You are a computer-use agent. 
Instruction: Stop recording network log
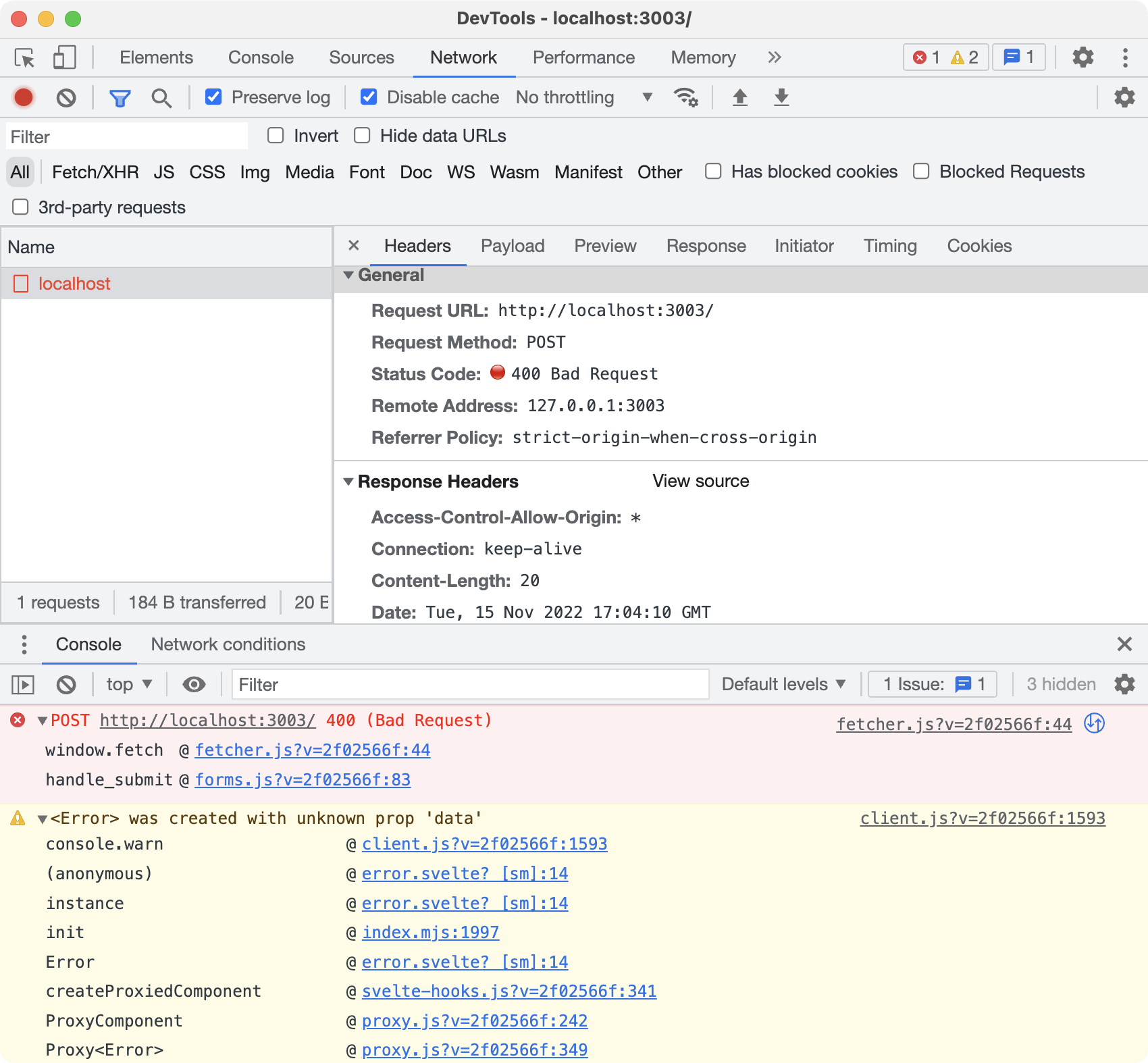coord(23,97)
